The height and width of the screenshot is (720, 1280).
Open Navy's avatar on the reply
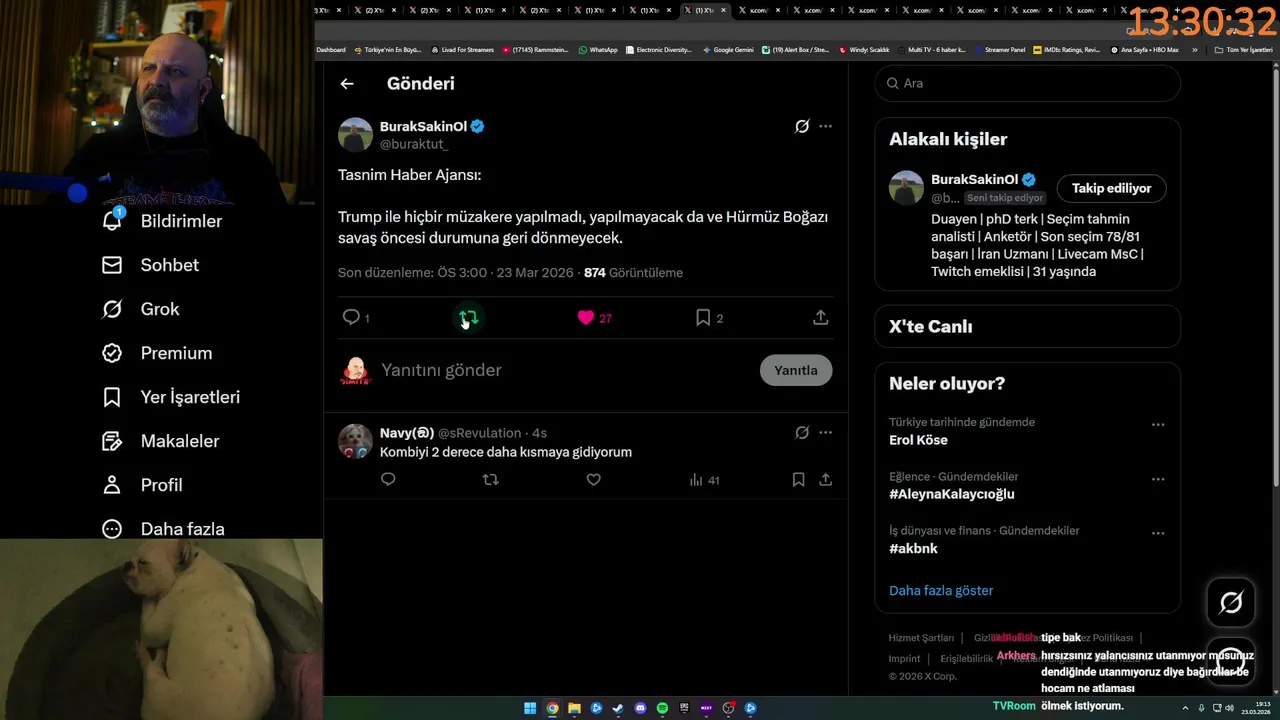point(355,441)
